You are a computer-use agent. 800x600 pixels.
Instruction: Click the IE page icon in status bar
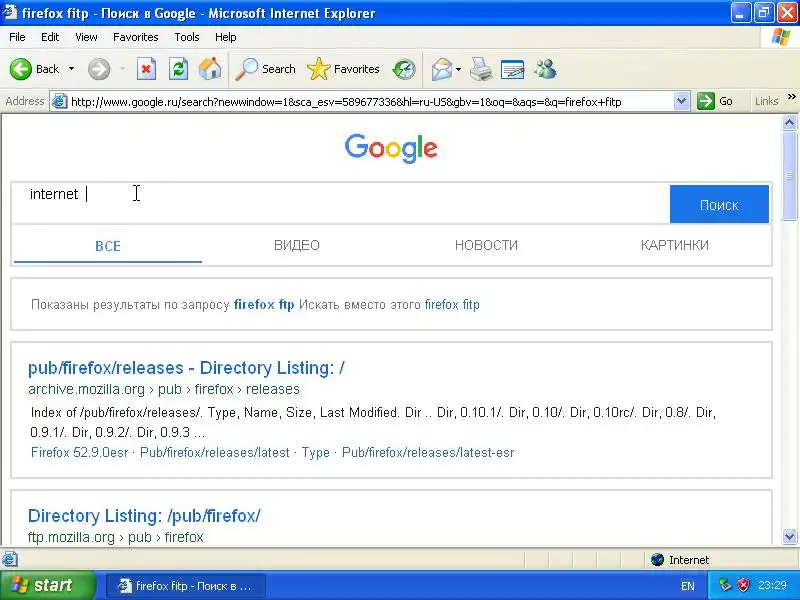pyautogui.click(x=10, y=559)
